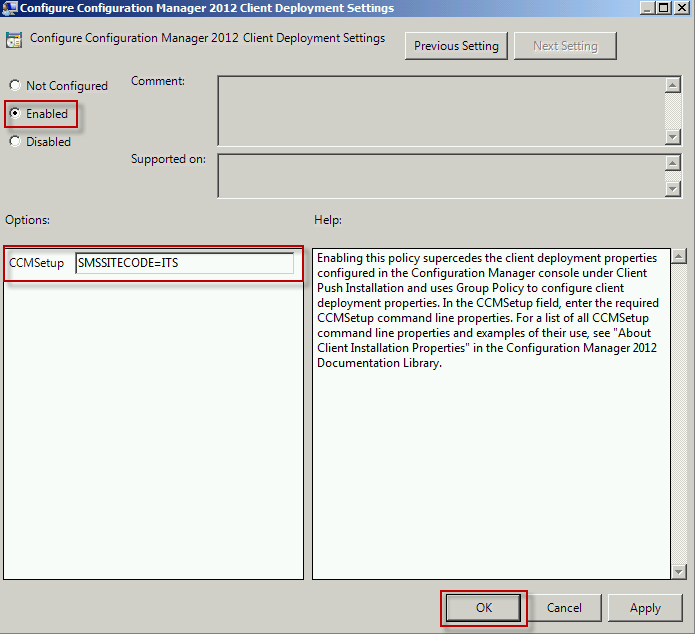Click the Previous Setting button
Image resolution: width=695 pixels, height=634 pixels.
(456, 46)
